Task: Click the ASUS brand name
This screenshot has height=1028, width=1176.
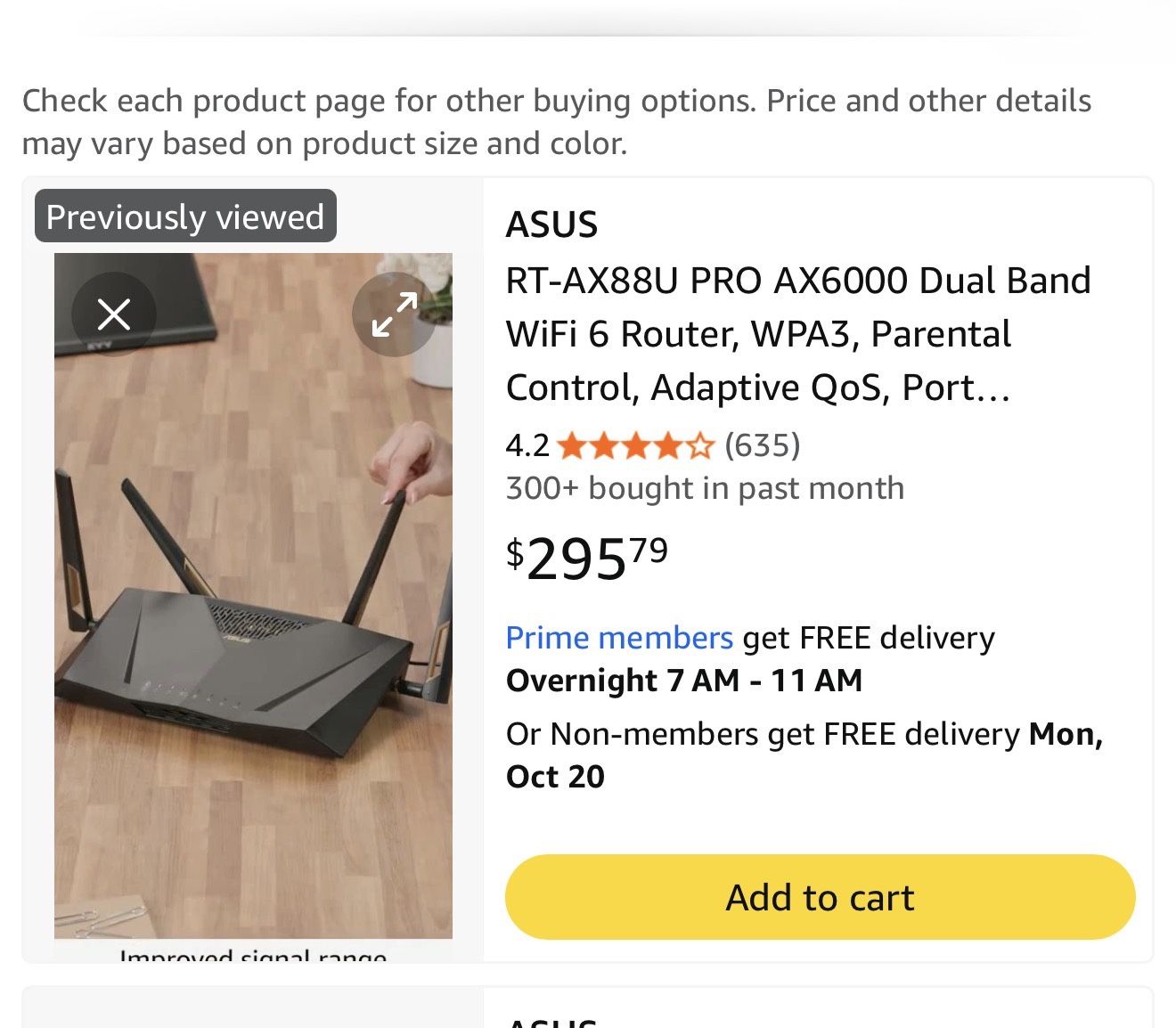Action: 552,224
